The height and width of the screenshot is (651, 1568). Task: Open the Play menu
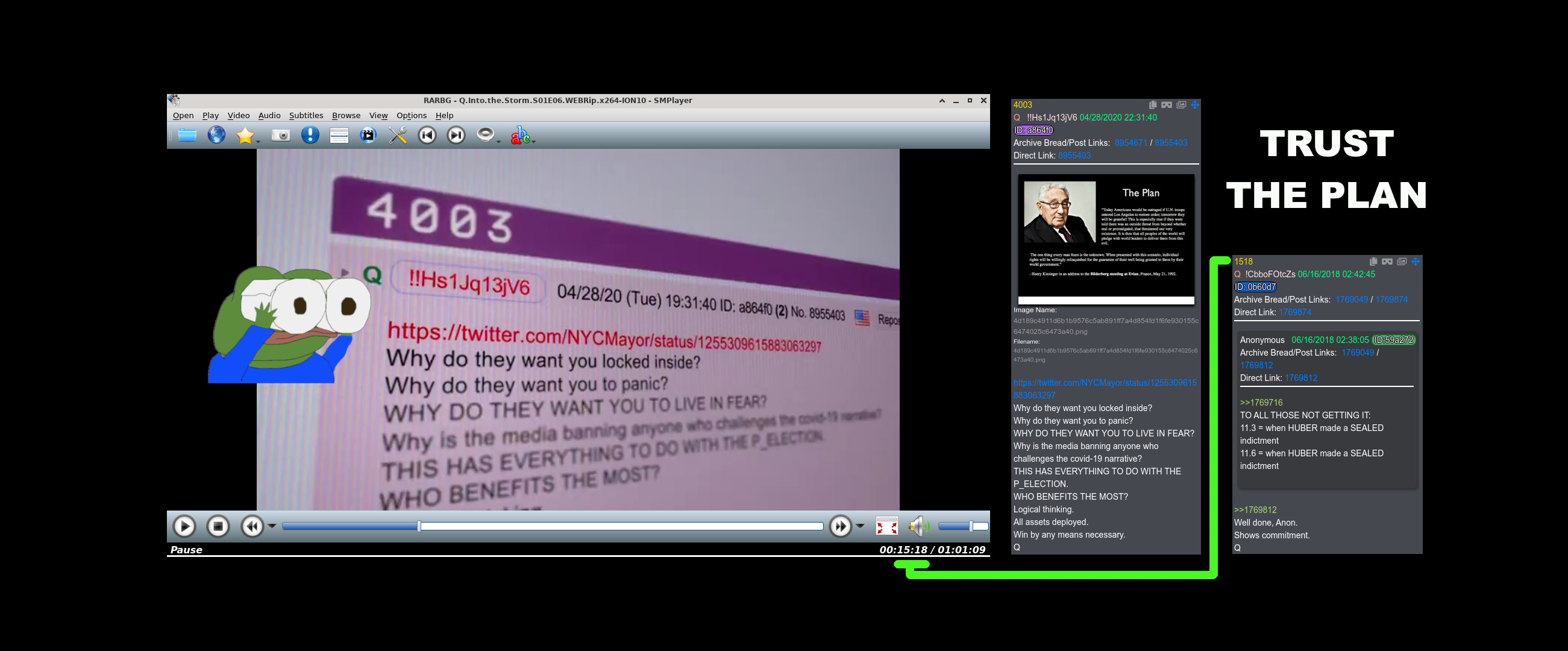[210, 116]
